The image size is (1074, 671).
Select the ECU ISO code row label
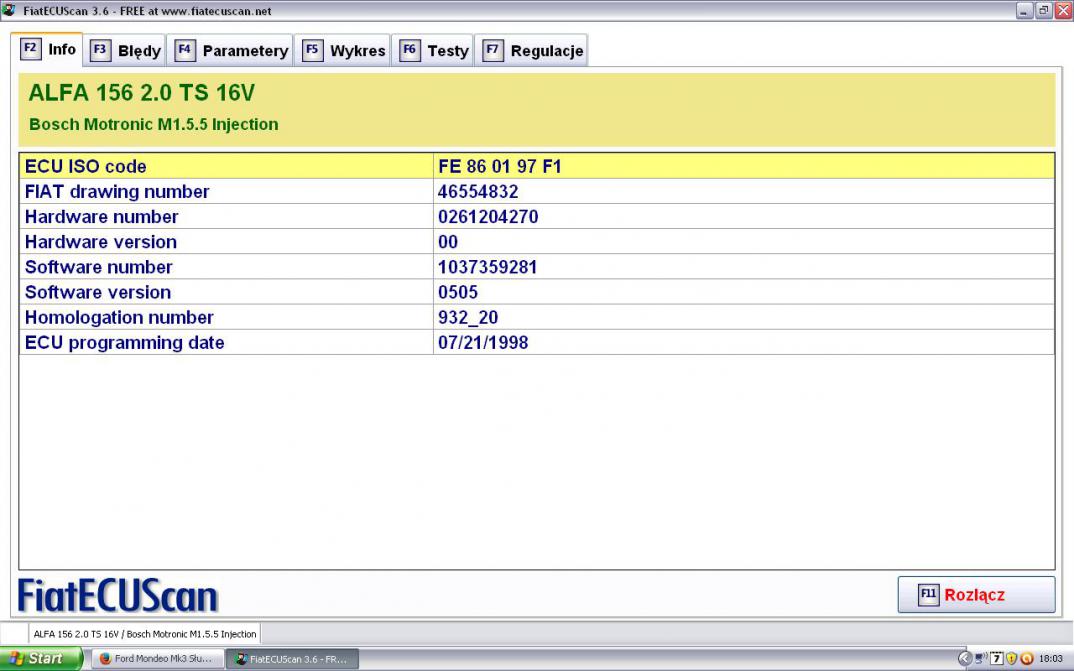(86, 166)
